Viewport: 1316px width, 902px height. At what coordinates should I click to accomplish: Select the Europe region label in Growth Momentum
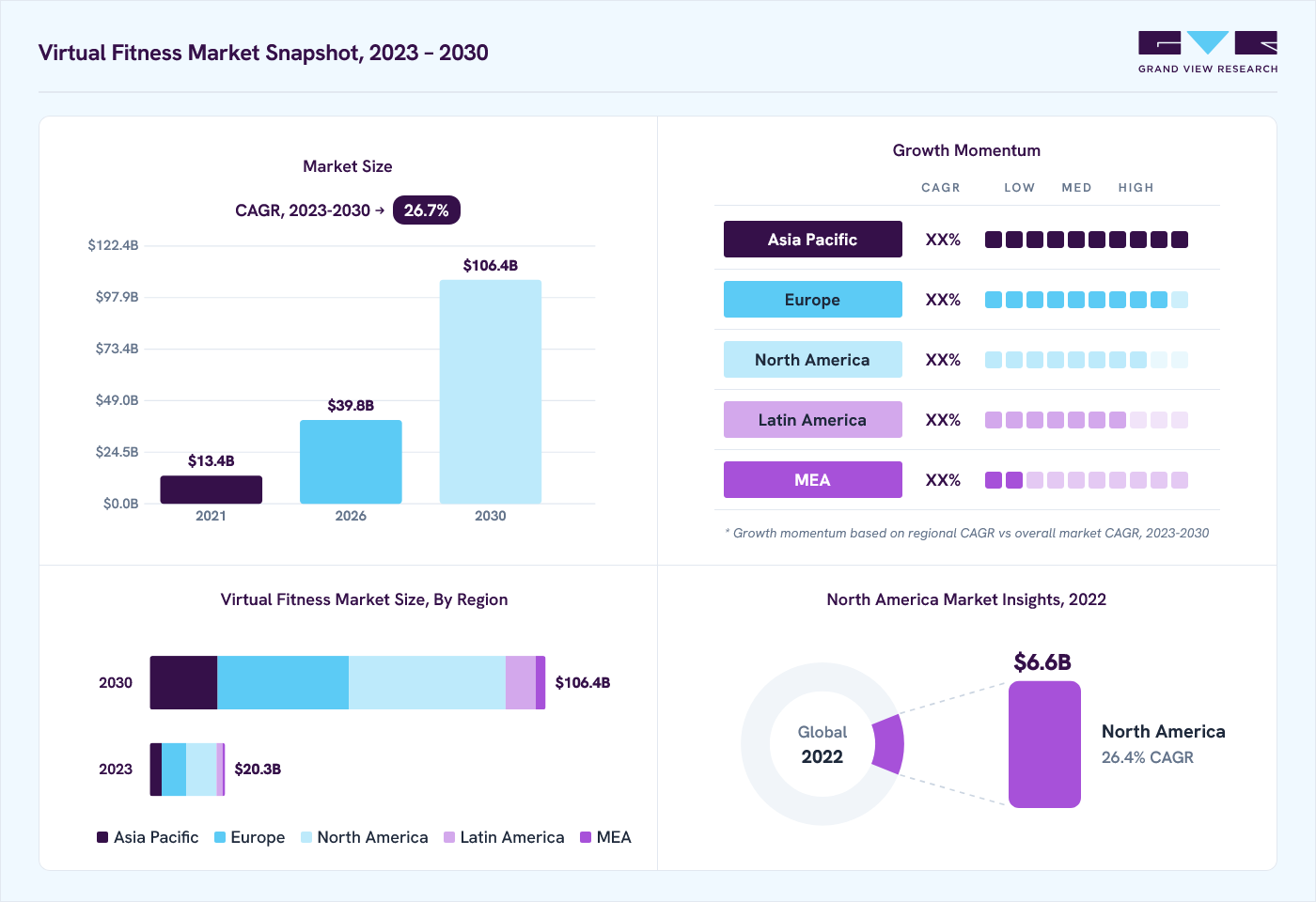tap(813, 300)
